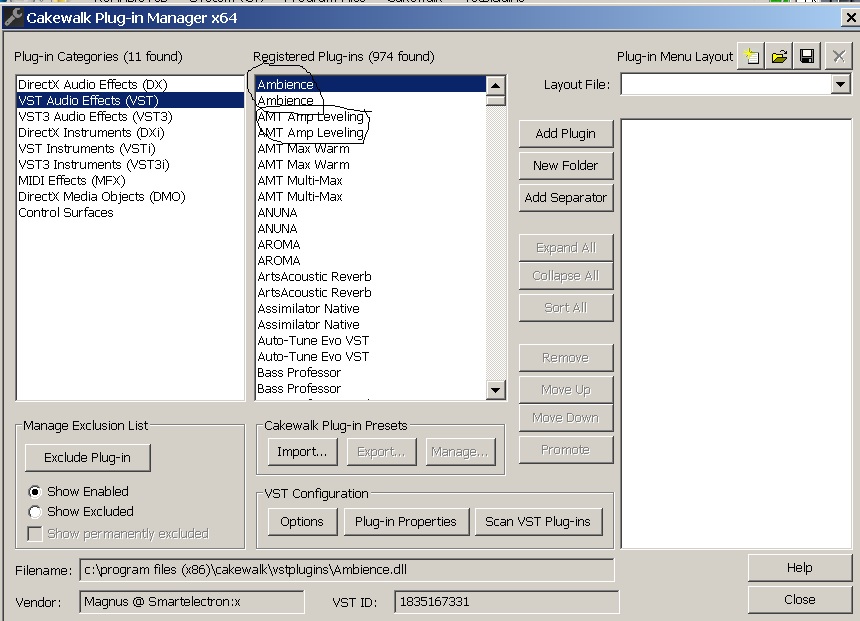
Task: Select the first AMT Multi-Max entry
Action: (371, 180)
